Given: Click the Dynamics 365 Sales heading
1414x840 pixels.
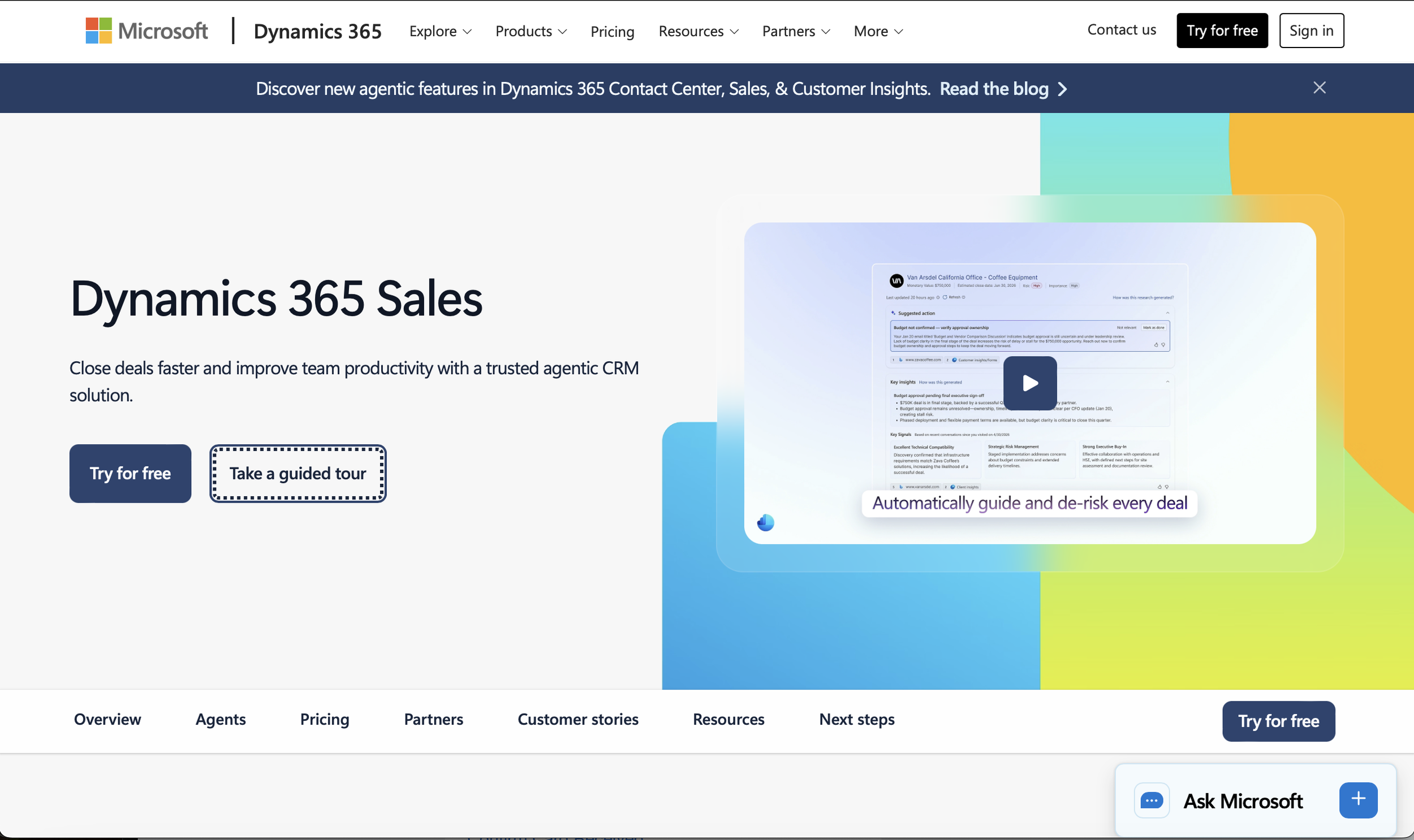Looking at the screenshot, I should pos(277,299).
